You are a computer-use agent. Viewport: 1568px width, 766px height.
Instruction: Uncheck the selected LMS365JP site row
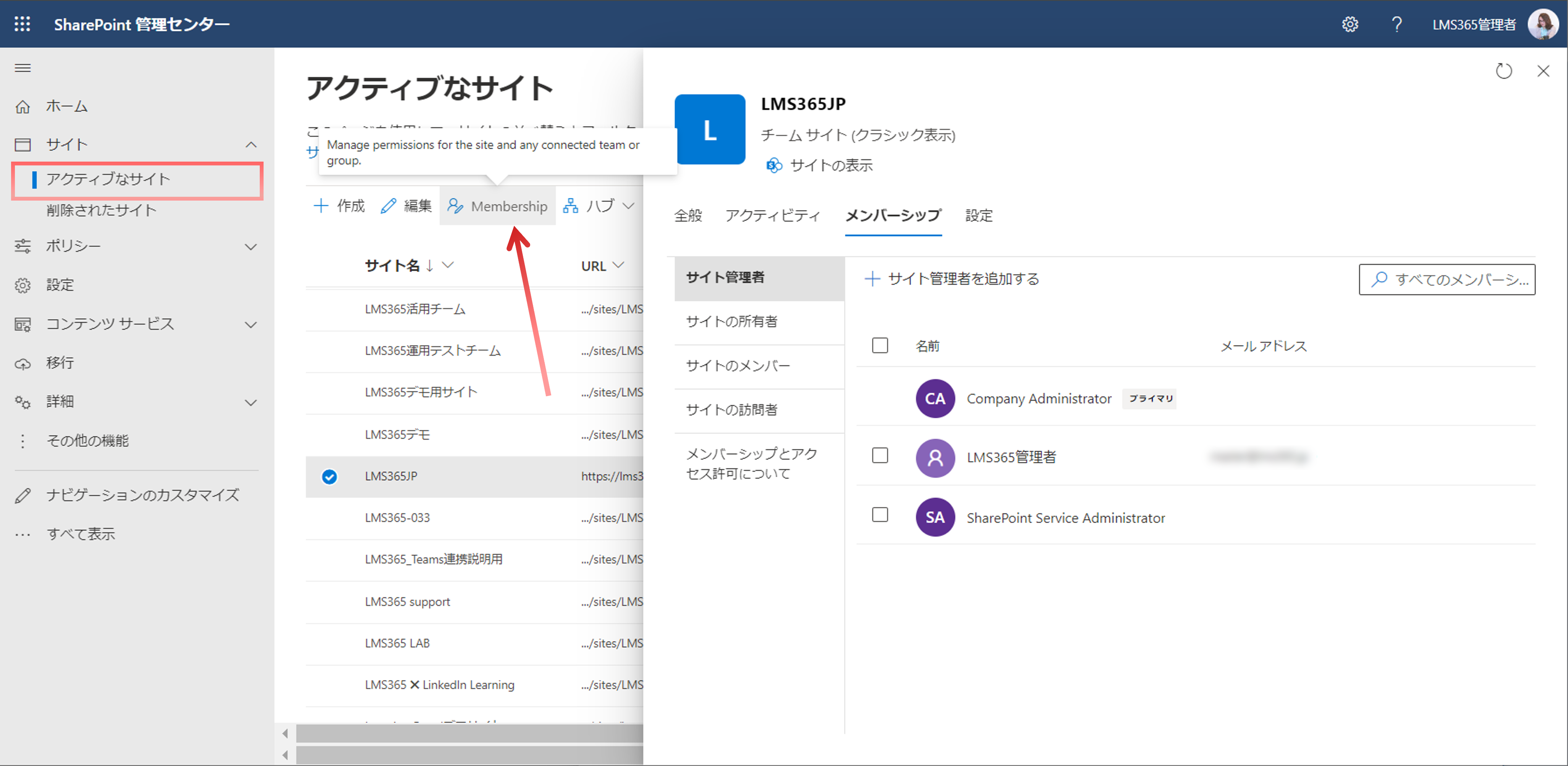(x=329, y=476)
